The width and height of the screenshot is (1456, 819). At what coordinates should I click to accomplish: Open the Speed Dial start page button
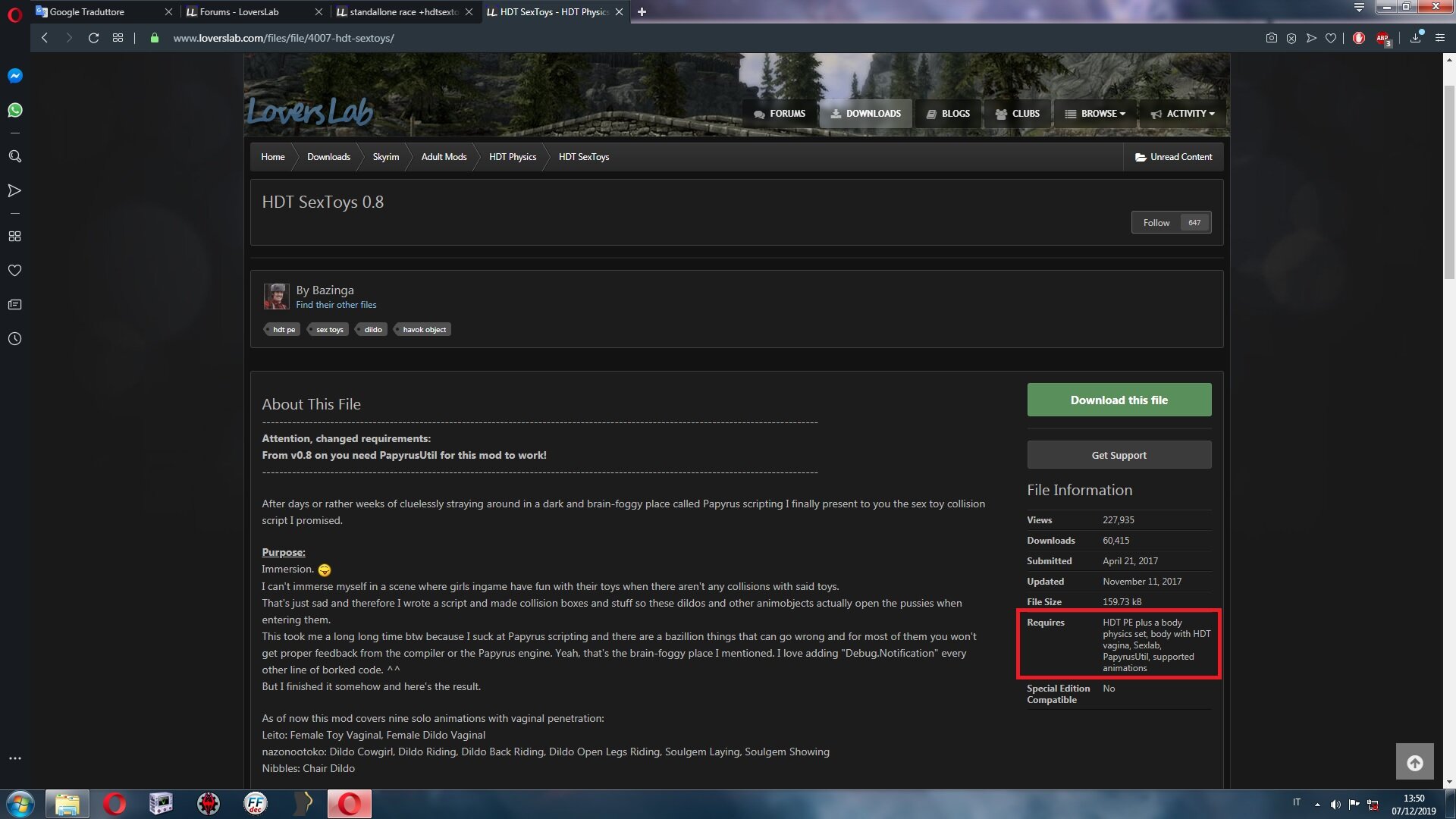point(118,38)
